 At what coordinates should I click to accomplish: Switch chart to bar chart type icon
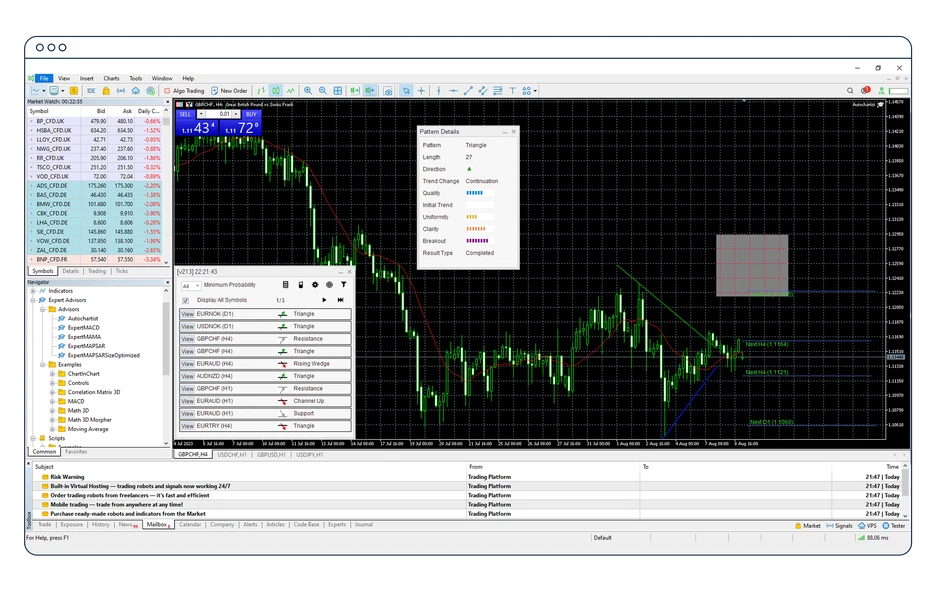261,91
